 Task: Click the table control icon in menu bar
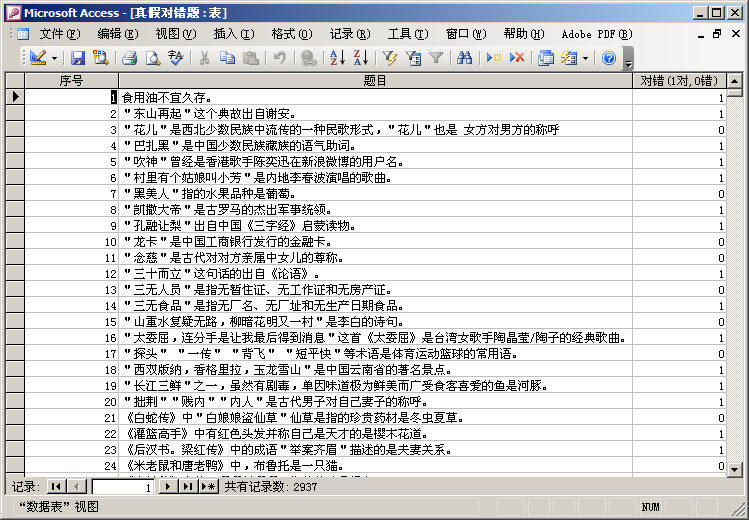pos(22,34)
